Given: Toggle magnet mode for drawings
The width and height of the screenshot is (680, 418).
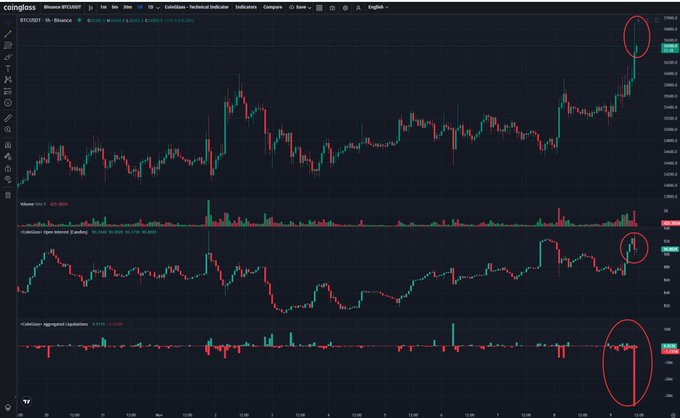Looking at the screenshot, I should pyautogui.click(x=8, y=145).
